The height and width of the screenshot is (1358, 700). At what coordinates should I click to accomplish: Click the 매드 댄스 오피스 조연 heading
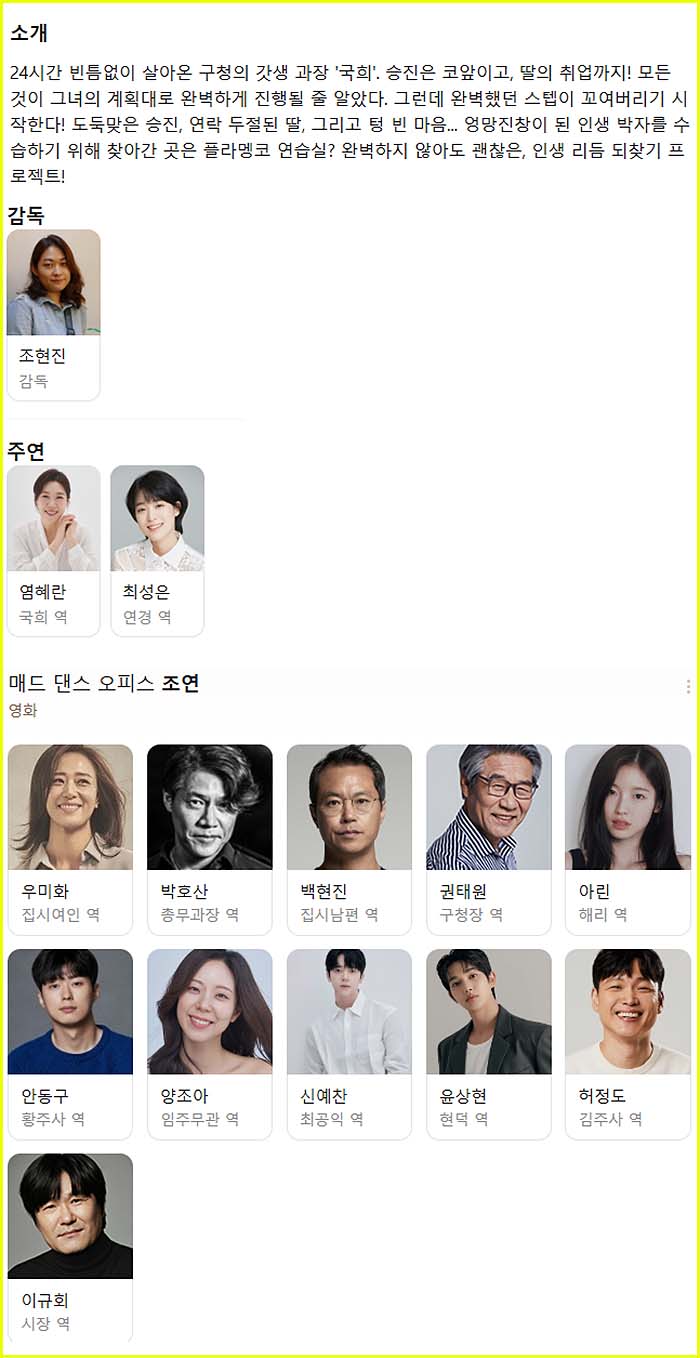point(104,683)
